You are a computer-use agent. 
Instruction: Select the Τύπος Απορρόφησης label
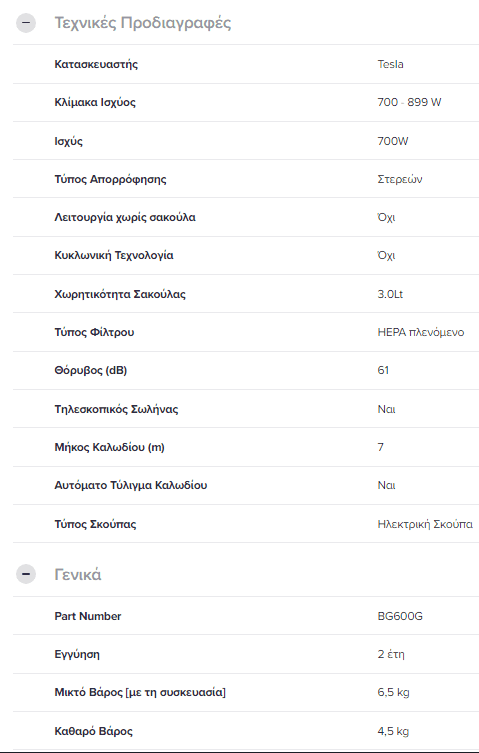pyautogui.click(x=111, y=179)
